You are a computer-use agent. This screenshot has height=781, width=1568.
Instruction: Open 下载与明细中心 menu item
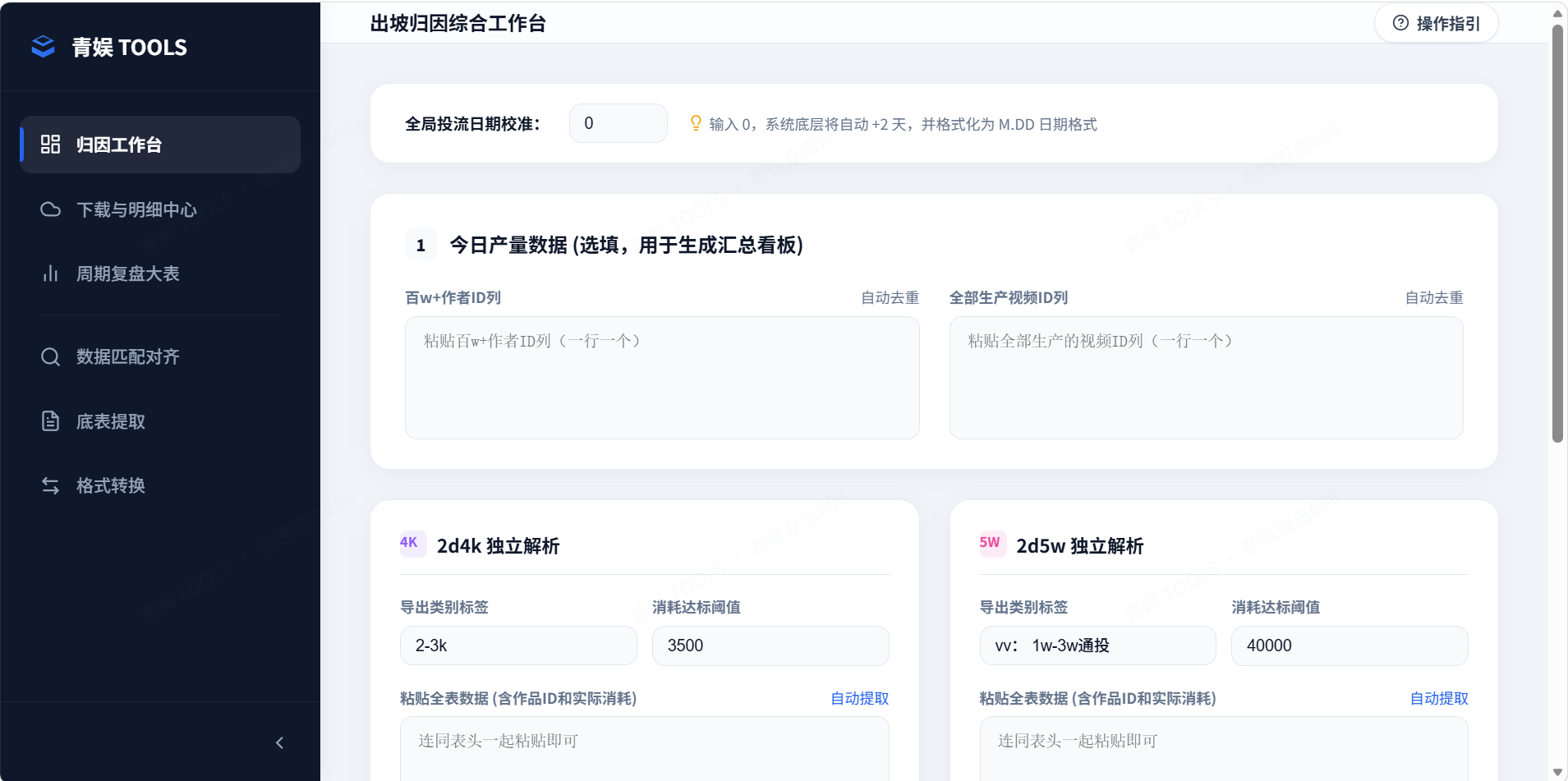click(x=160, y=209)
